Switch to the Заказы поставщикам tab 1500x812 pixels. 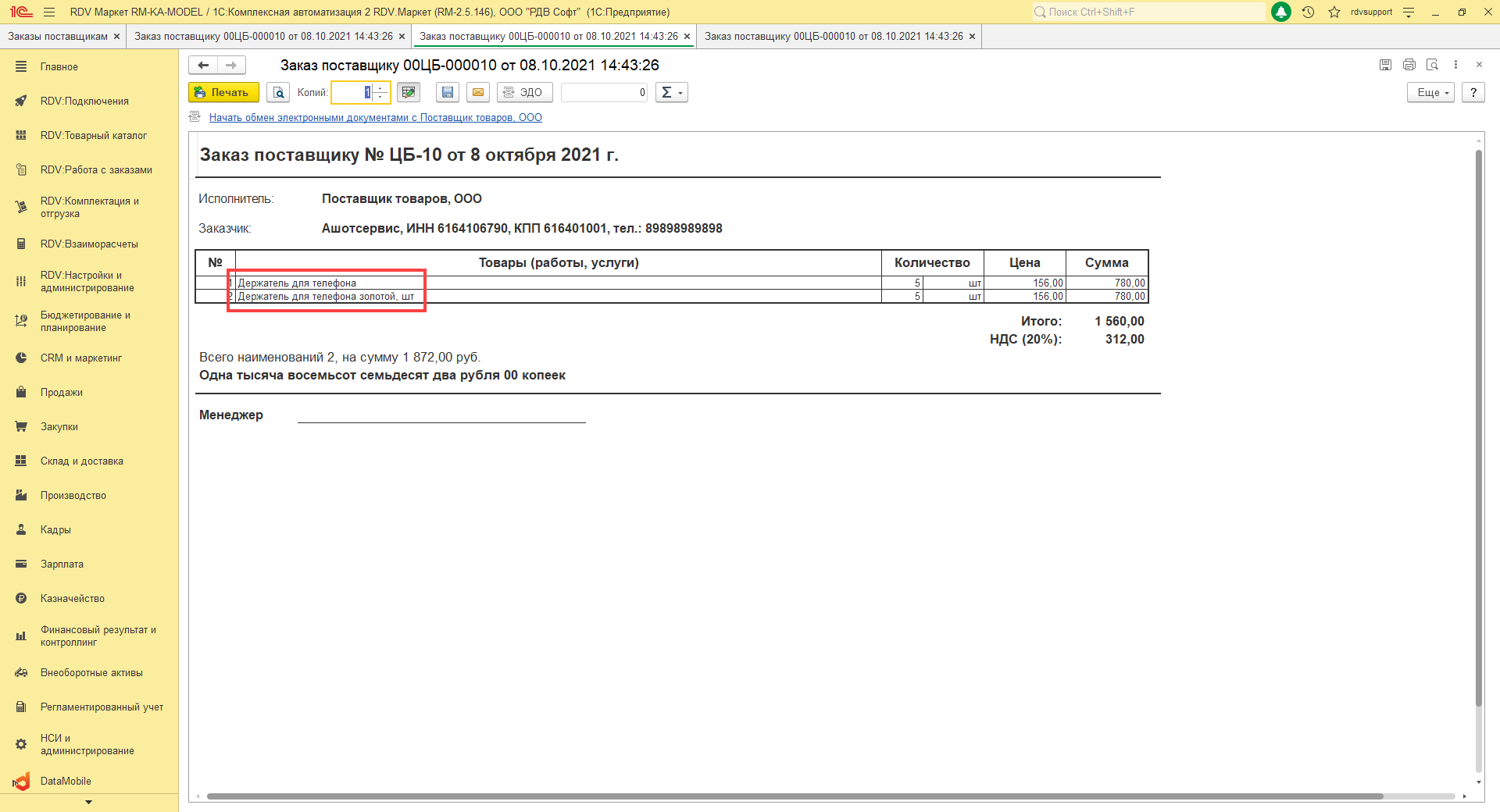tap(58, 37)
